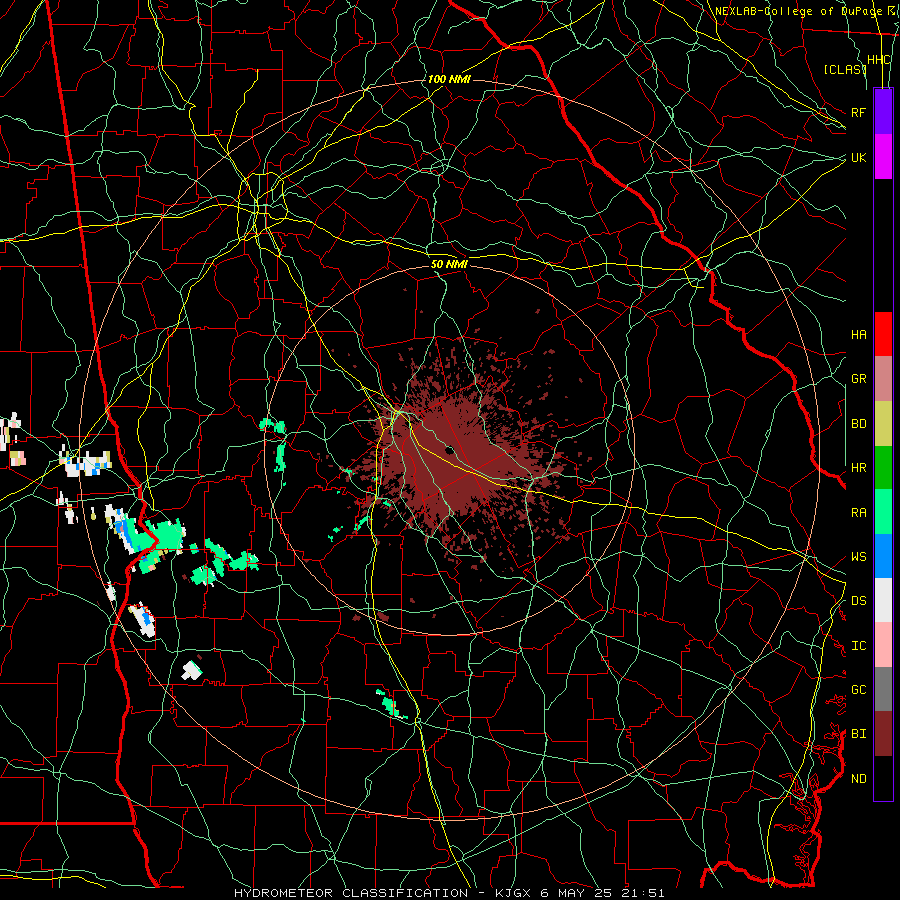Click the 'WS' legend label

858,556
